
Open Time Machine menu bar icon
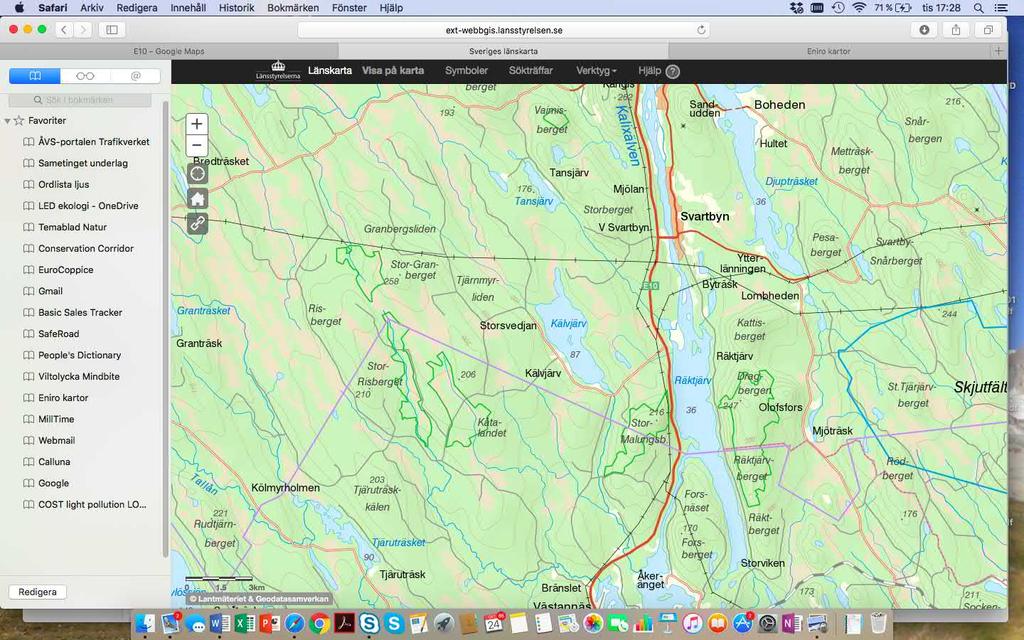tap(838, 8)
